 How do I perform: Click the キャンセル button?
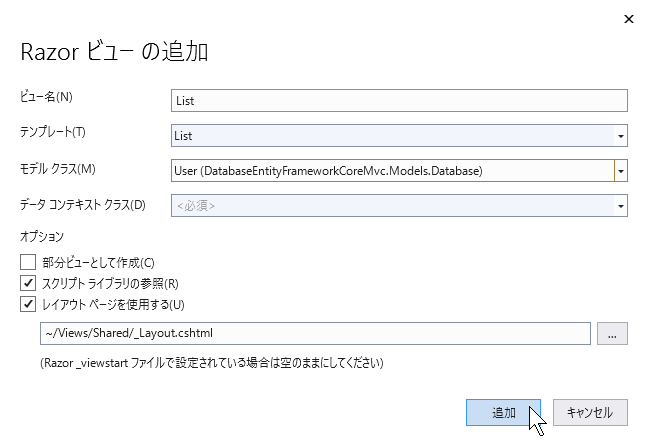point(590,413)
